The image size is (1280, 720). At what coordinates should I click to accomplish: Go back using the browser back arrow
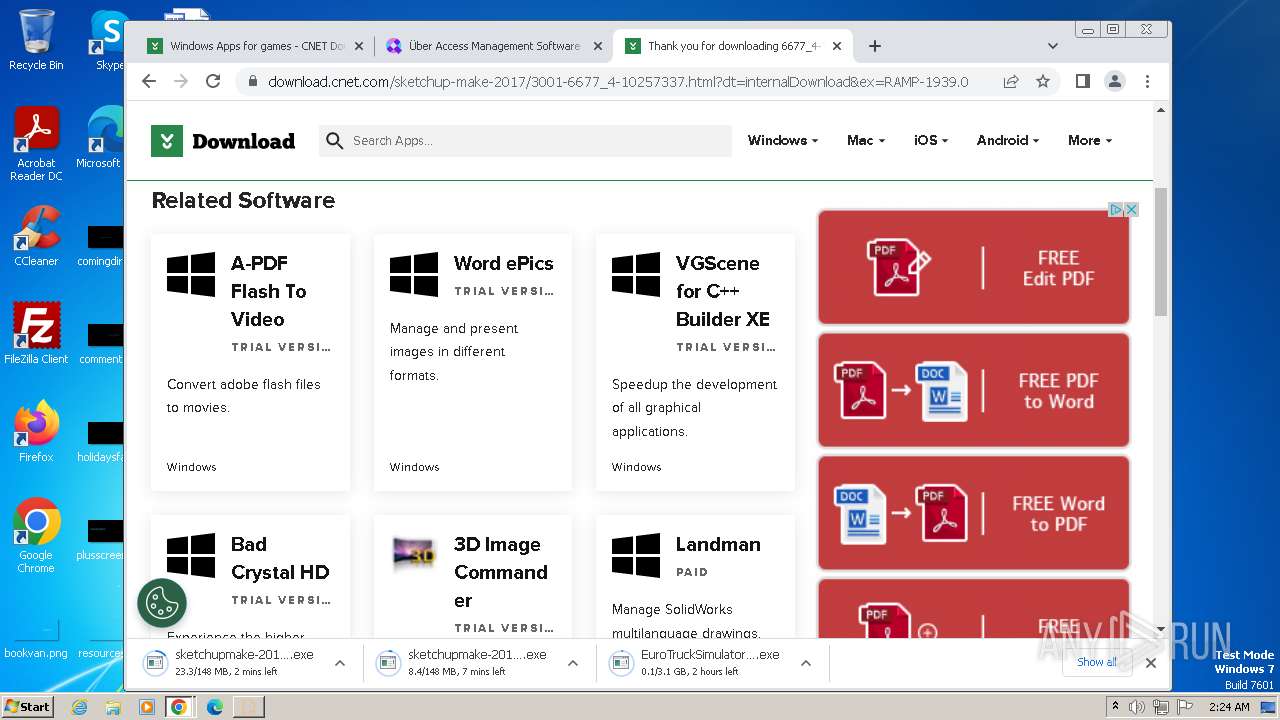click(149, 81)
